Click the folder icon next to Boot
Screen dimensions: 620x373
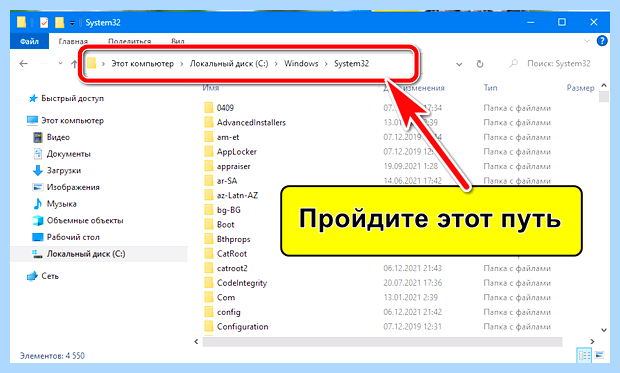pyautogui.click(x=209, y=224)
